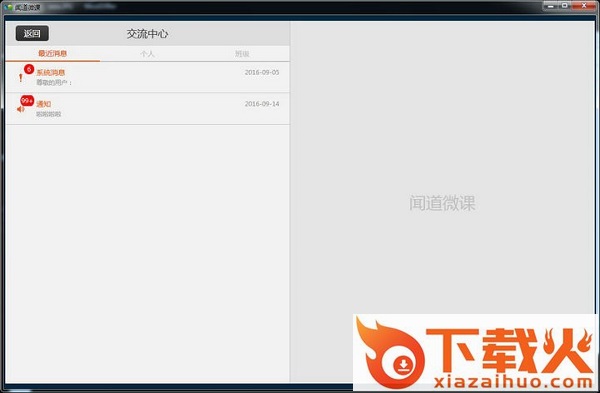Click the red 99+ unread badge

point(27,101)
